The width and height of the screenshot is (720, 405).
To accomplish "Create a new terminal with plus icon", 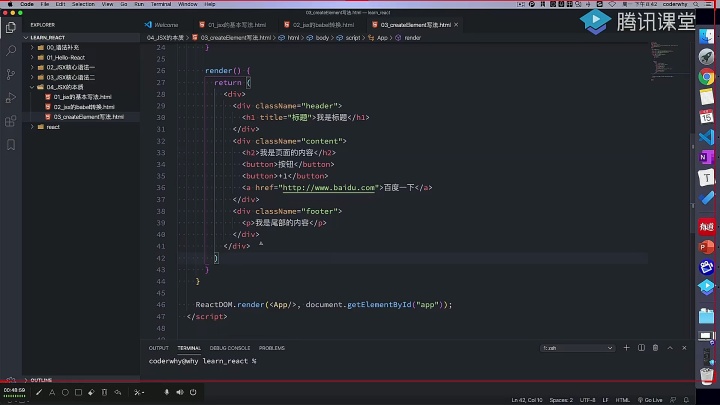I will coord(626,348).
